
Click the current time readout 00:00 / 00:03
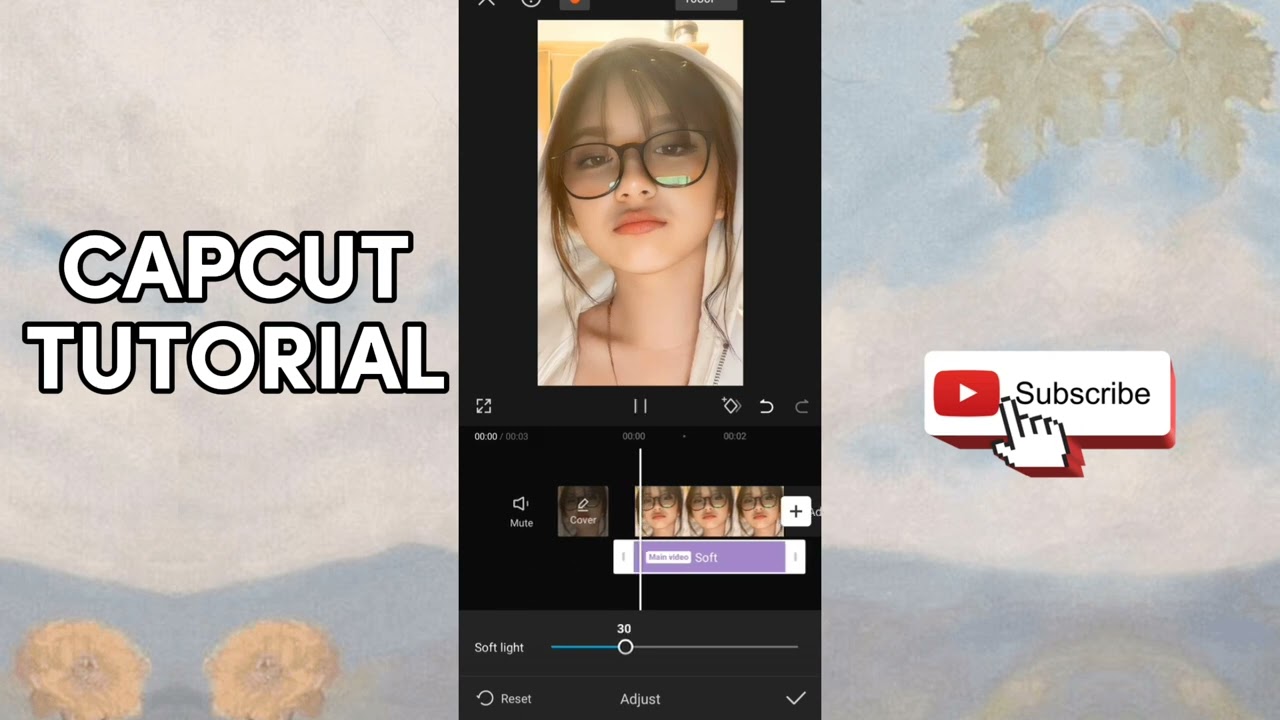point(501,436)
